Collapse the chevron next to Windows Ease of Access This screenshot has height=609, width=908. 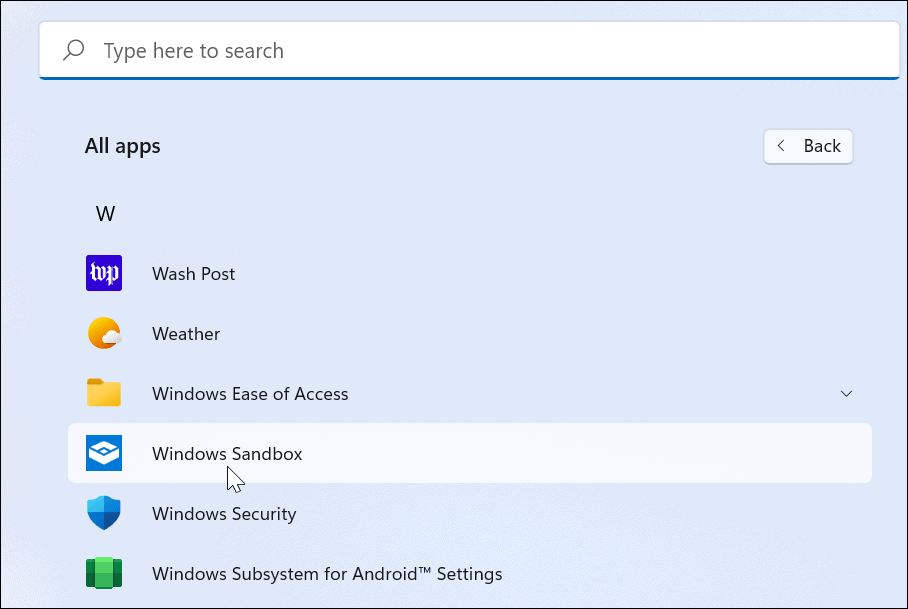pyautogui.click(x=846, y=393)
